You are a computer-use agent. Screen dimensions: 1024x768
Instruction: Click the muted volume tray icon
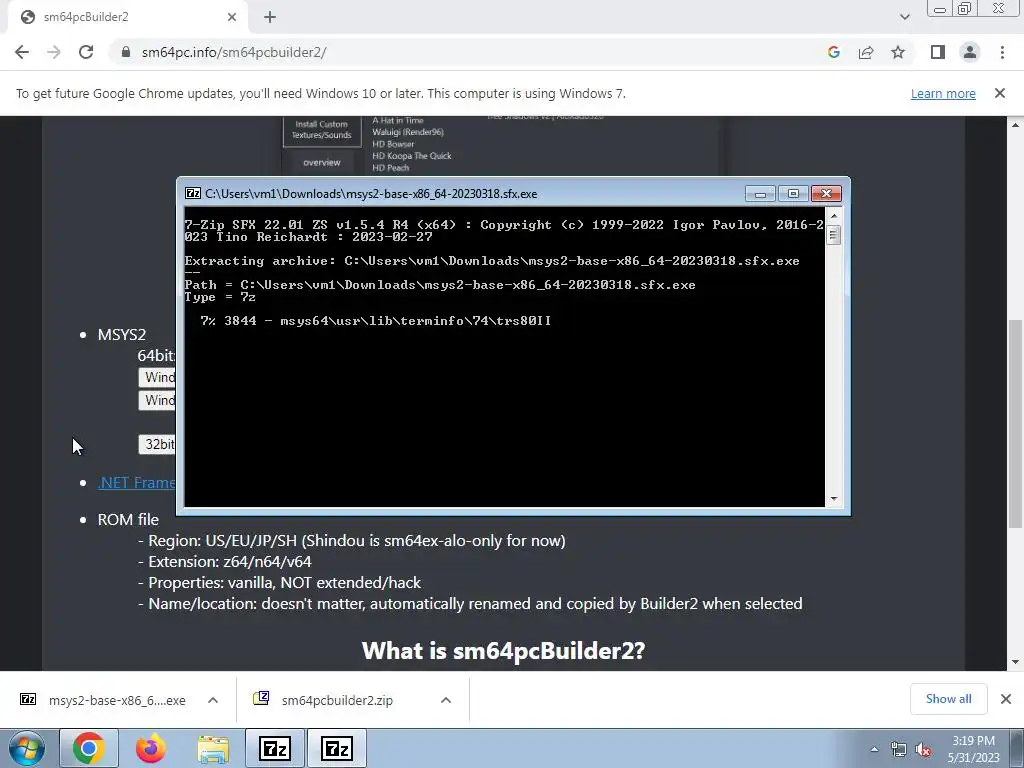923,749
